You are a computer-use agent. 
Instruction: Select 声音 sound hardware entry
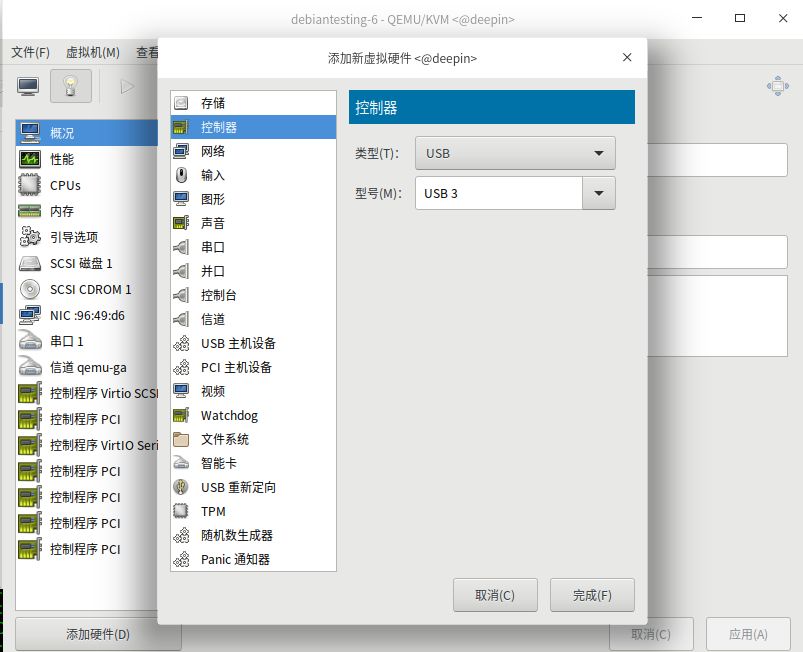point(253,223)
